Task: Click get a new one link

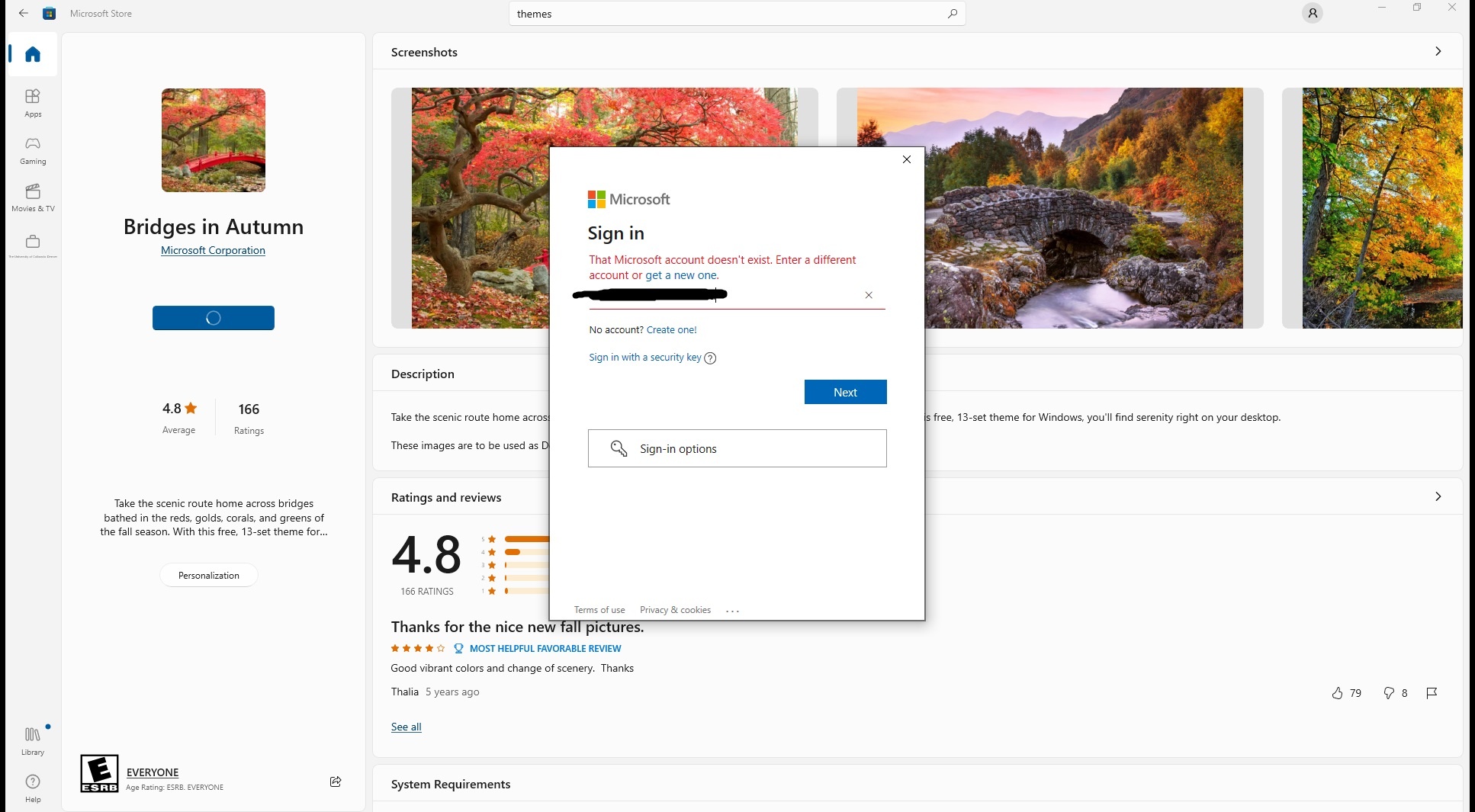Action: click(681, 275)
